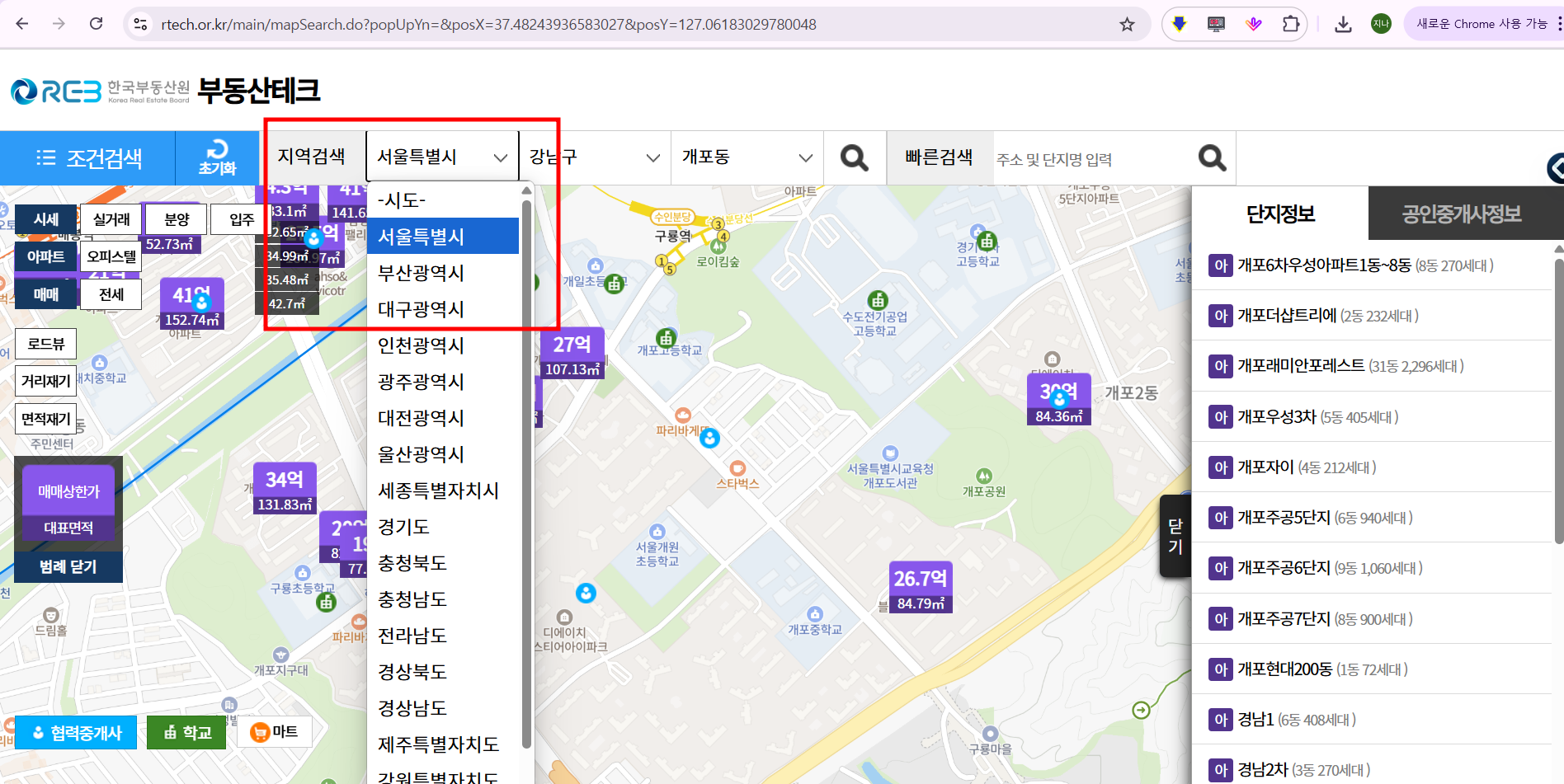Choose 제주특별자치도 from the list
Image resolution: width=1564 pixels, height=784 pixels.
click(443, 744)
